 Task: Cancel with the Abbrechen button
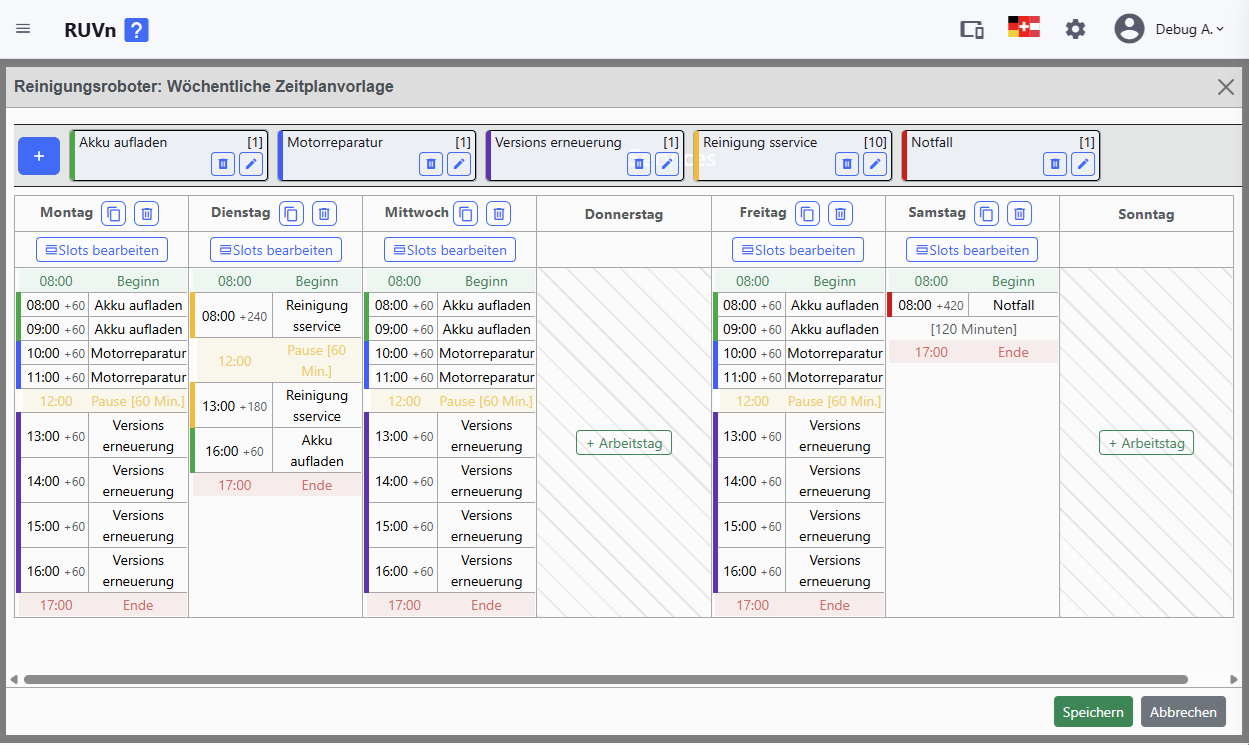[x=1183, y=712]
